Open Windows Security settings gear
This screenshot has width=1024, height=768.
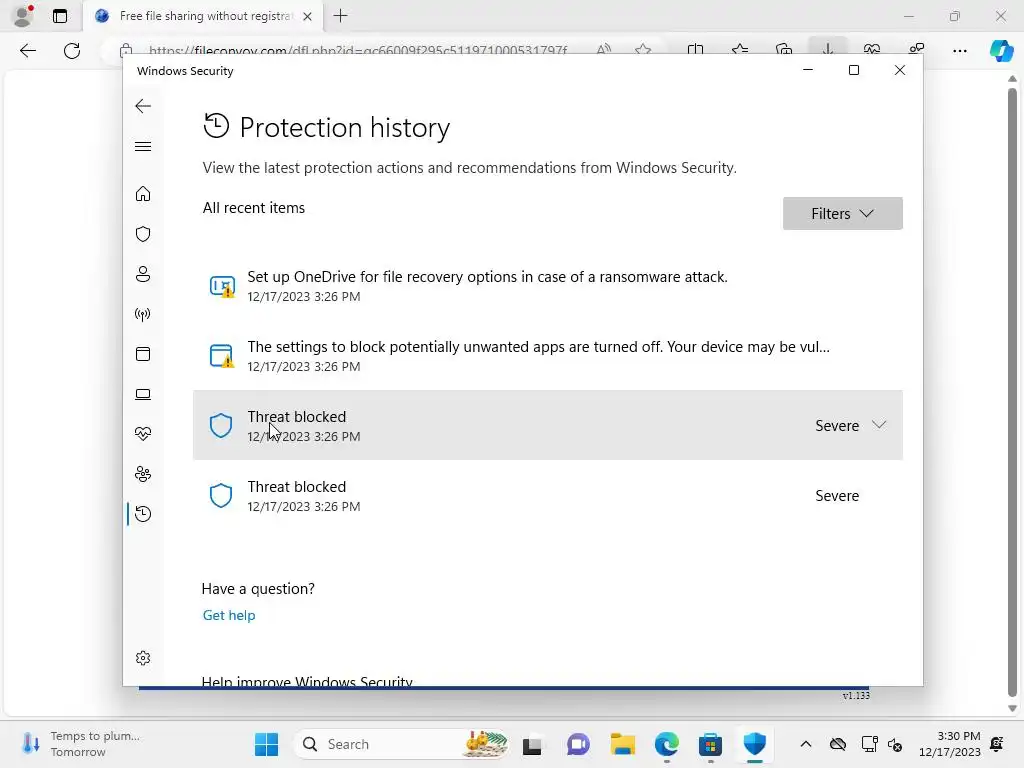(x=143, y=658)
